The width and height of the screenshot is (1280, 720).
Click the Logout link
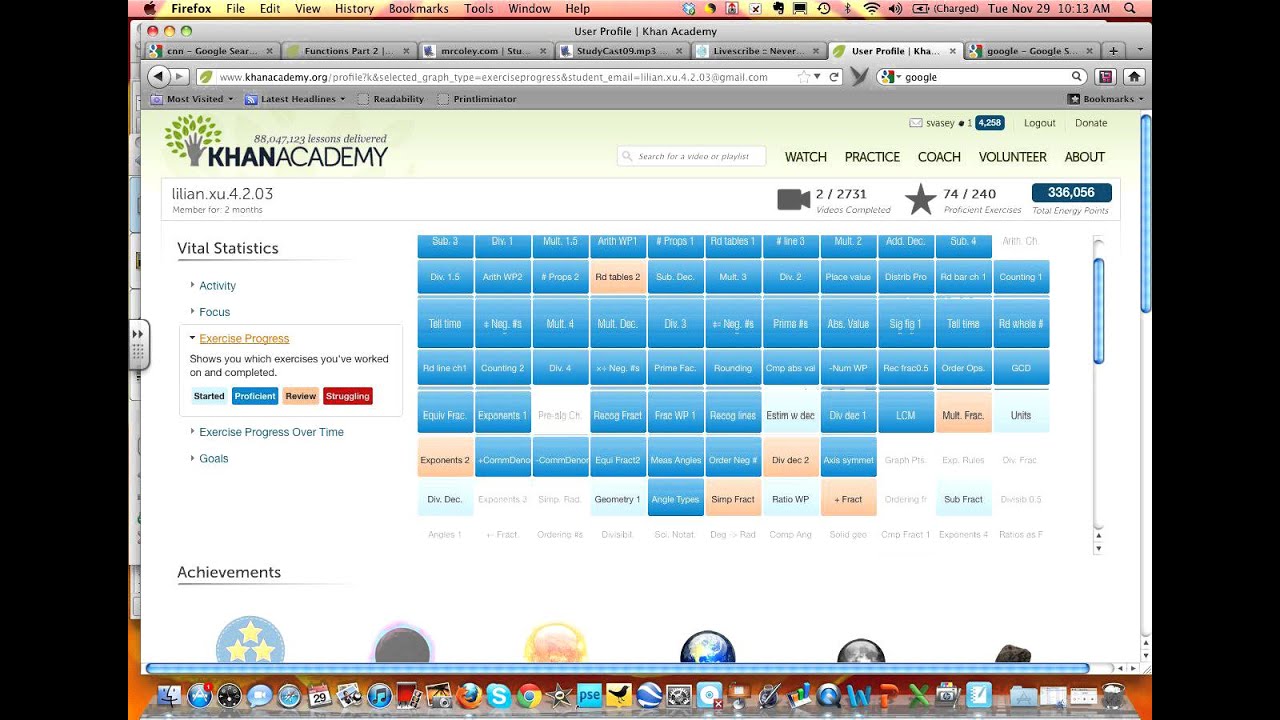click(x=1040, y=123)
